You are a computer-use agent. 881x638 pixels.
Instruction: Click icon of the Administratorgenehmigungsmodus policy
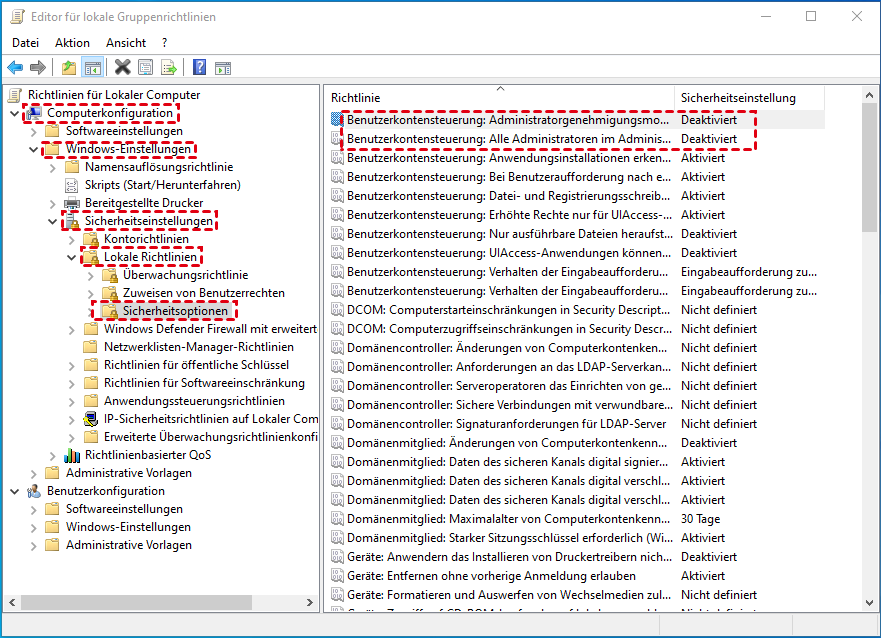click(337, 120)
